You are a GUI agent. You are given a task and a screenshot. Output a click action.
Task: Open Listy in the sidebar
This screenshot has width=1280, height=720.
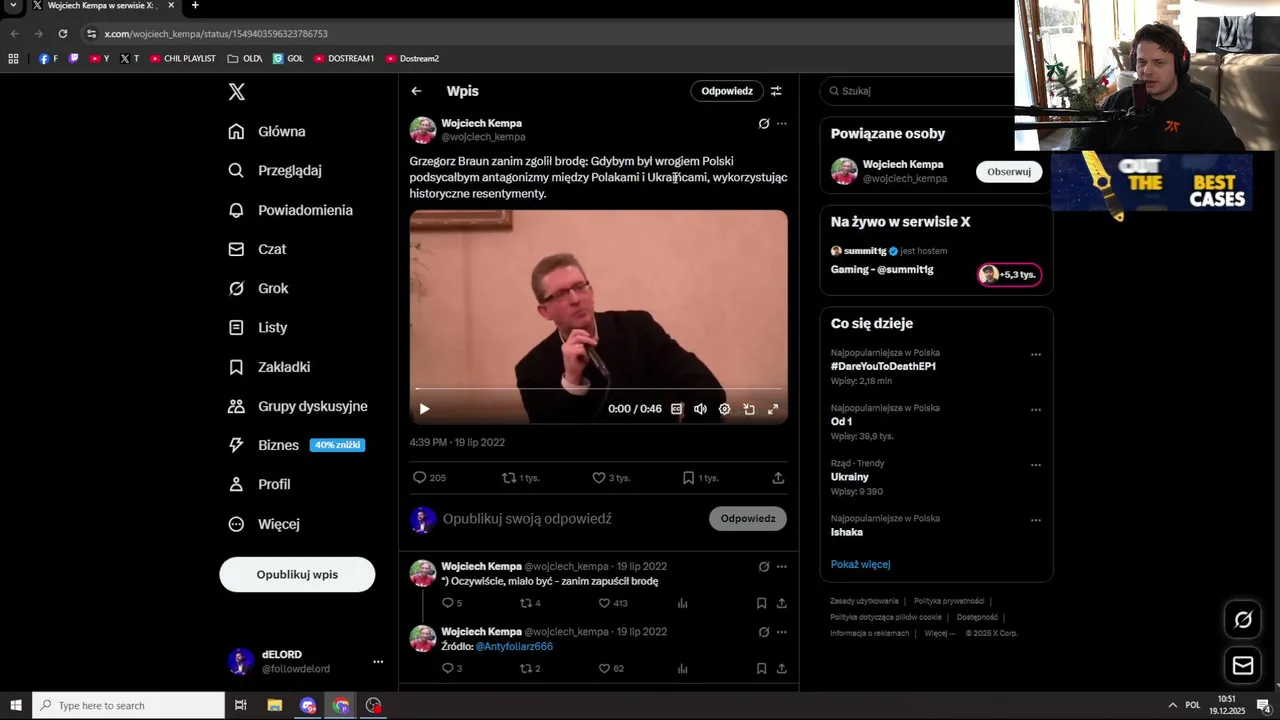(257, 327)
